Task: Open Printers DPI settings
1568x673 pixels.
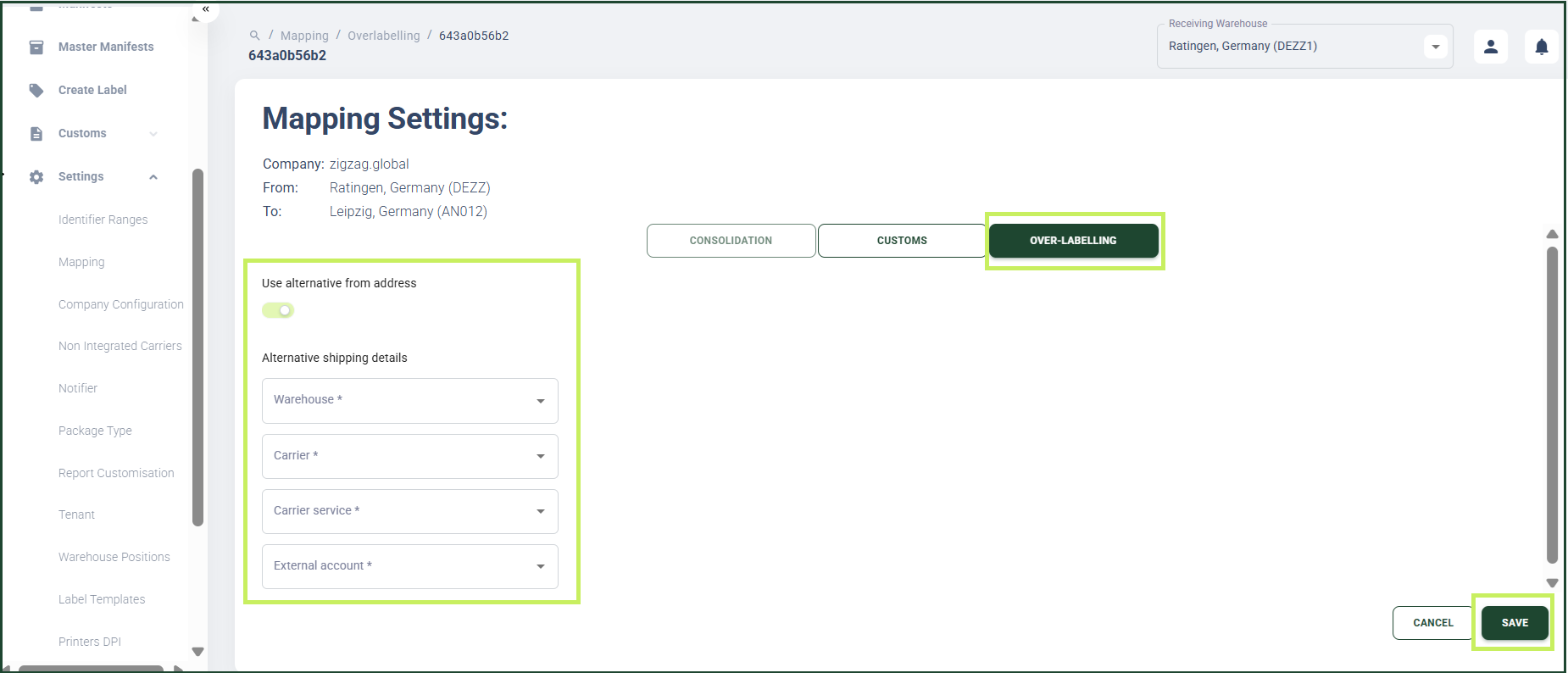Action: click(90, 642)
